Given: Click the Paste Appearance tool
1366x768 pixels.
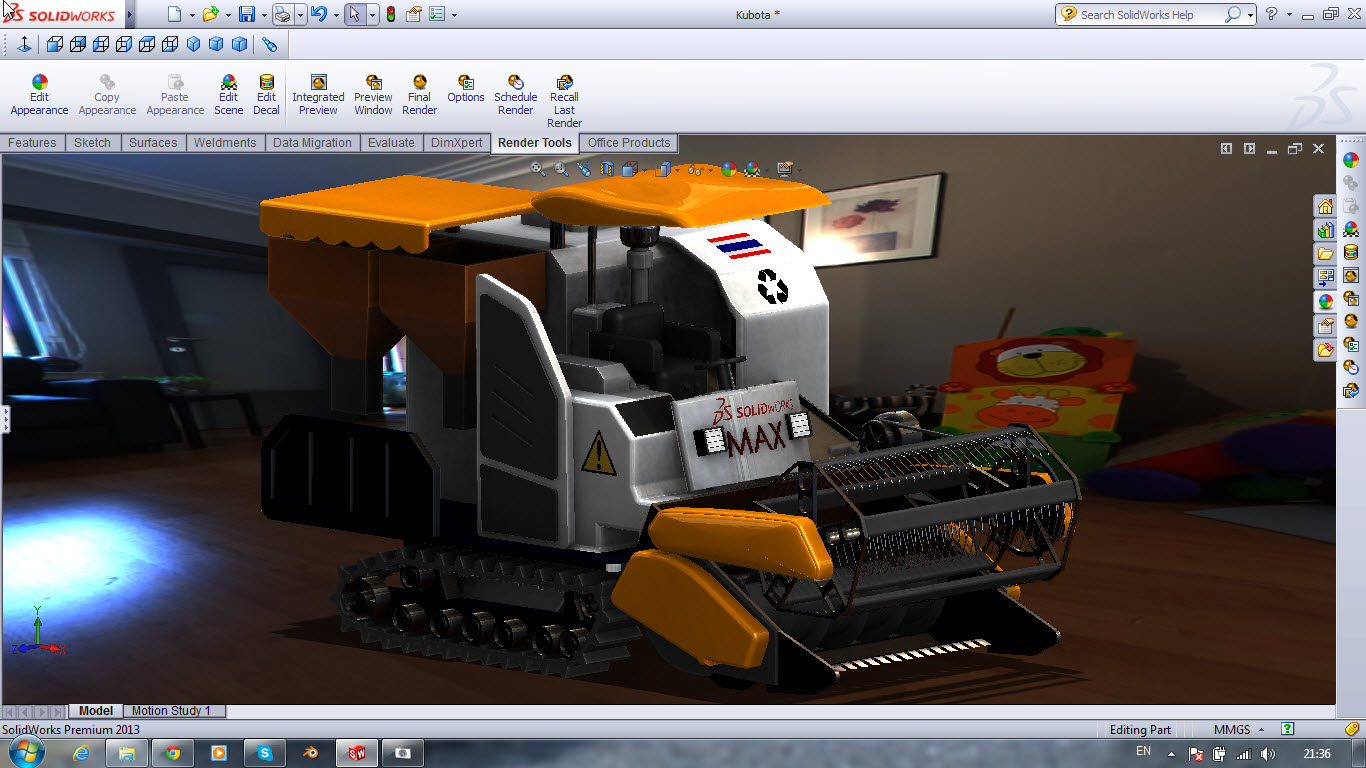Looking at the screenshot, I should coord(175,95).
